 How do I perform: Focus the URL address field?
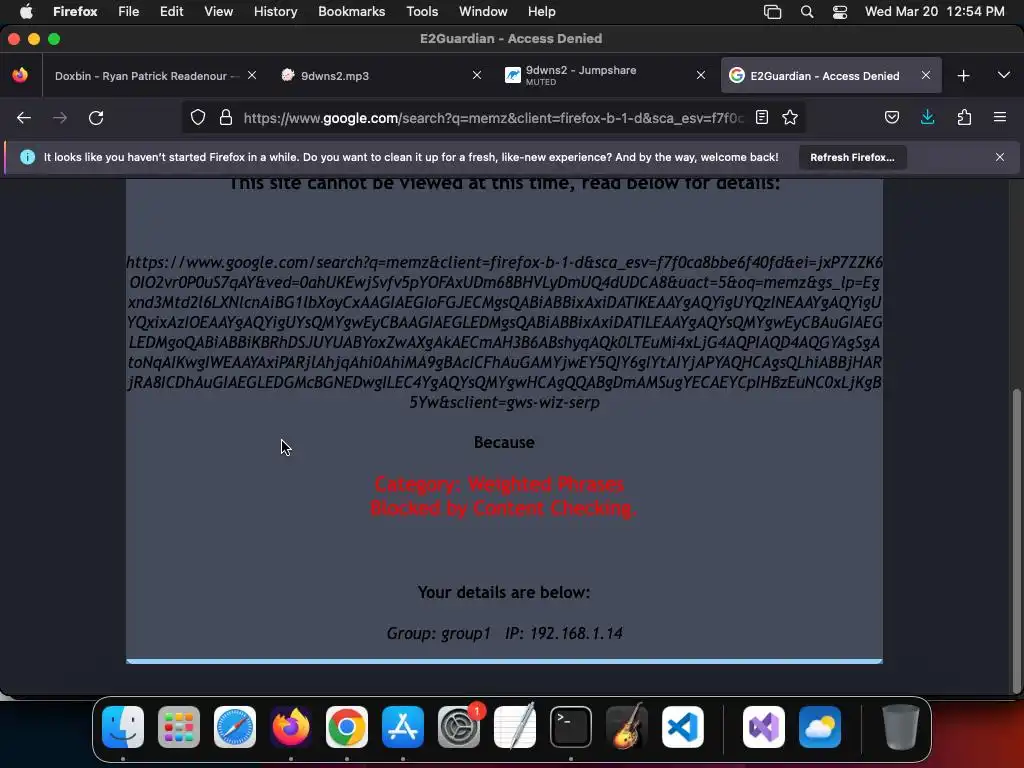(x=493, y=118)
